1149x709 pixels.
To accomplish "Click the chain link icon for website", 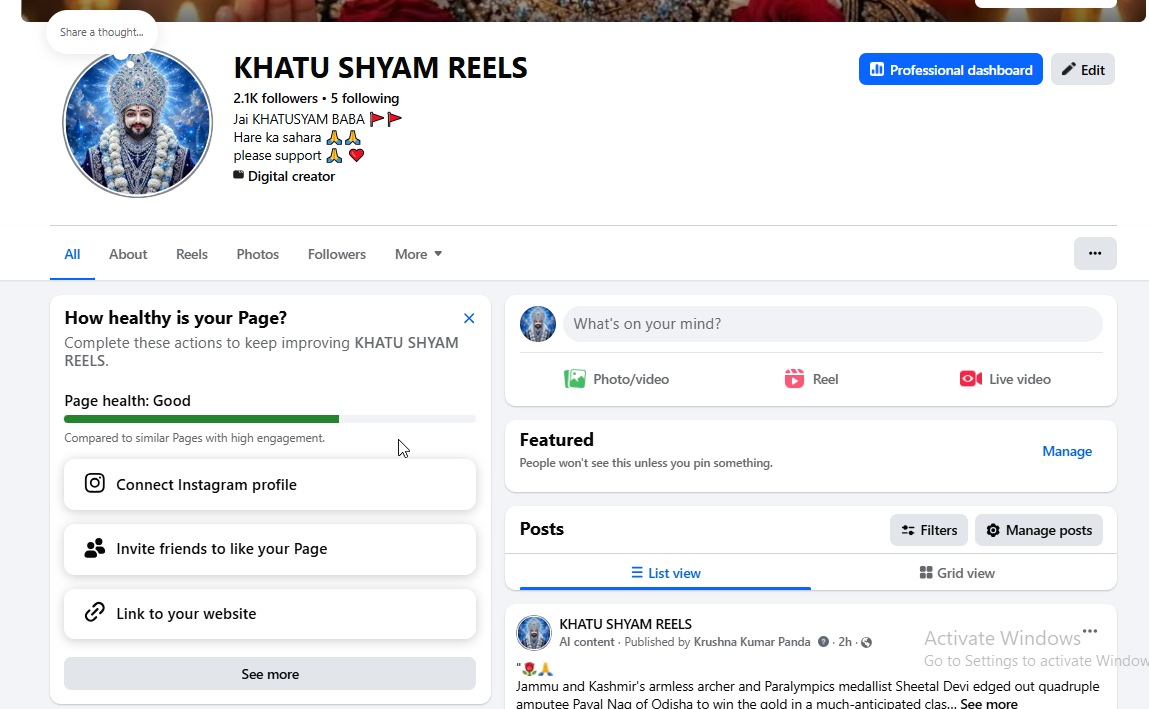I will (95, 612).
